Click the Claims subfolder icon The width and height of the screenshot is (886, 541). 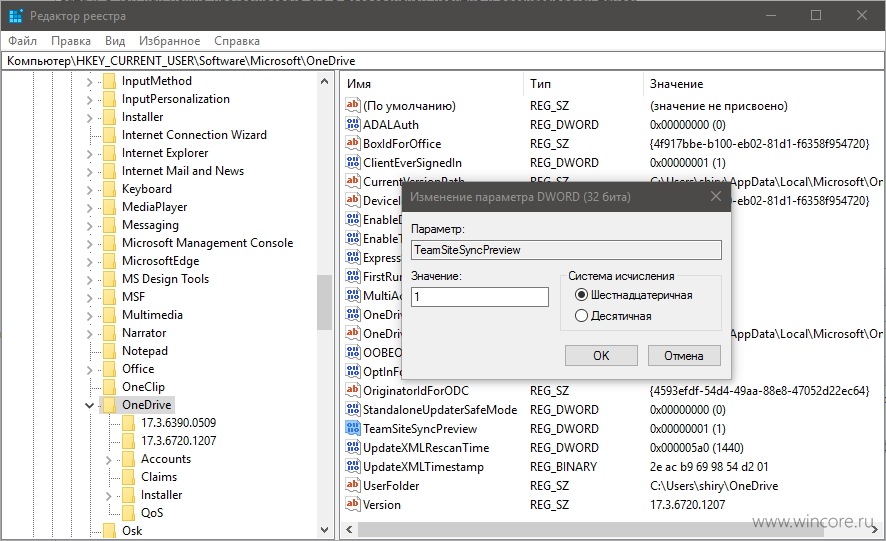128,477
